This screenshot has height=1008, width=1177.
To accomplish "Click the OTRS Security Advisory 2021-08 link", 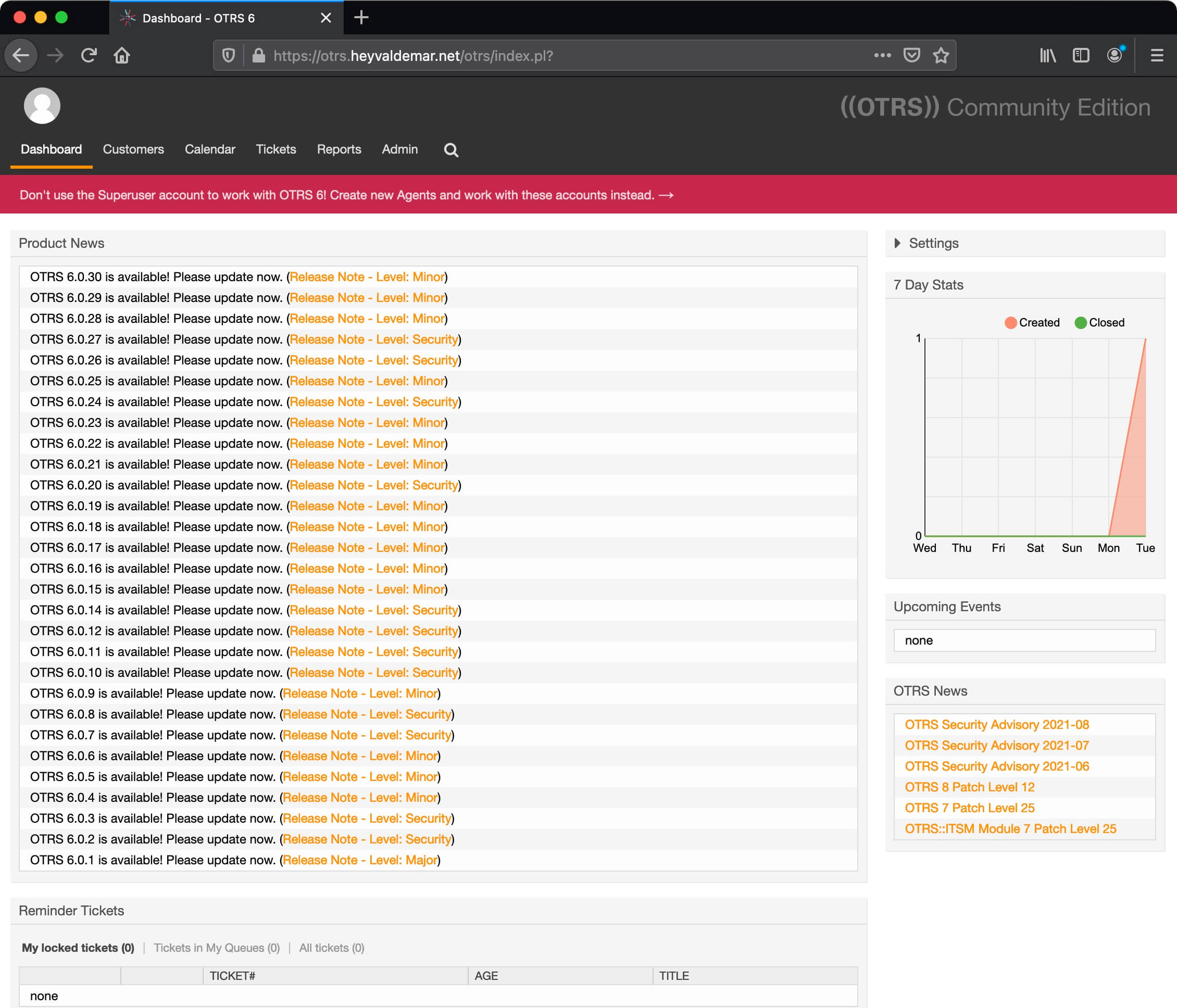I will coord(997,724).
